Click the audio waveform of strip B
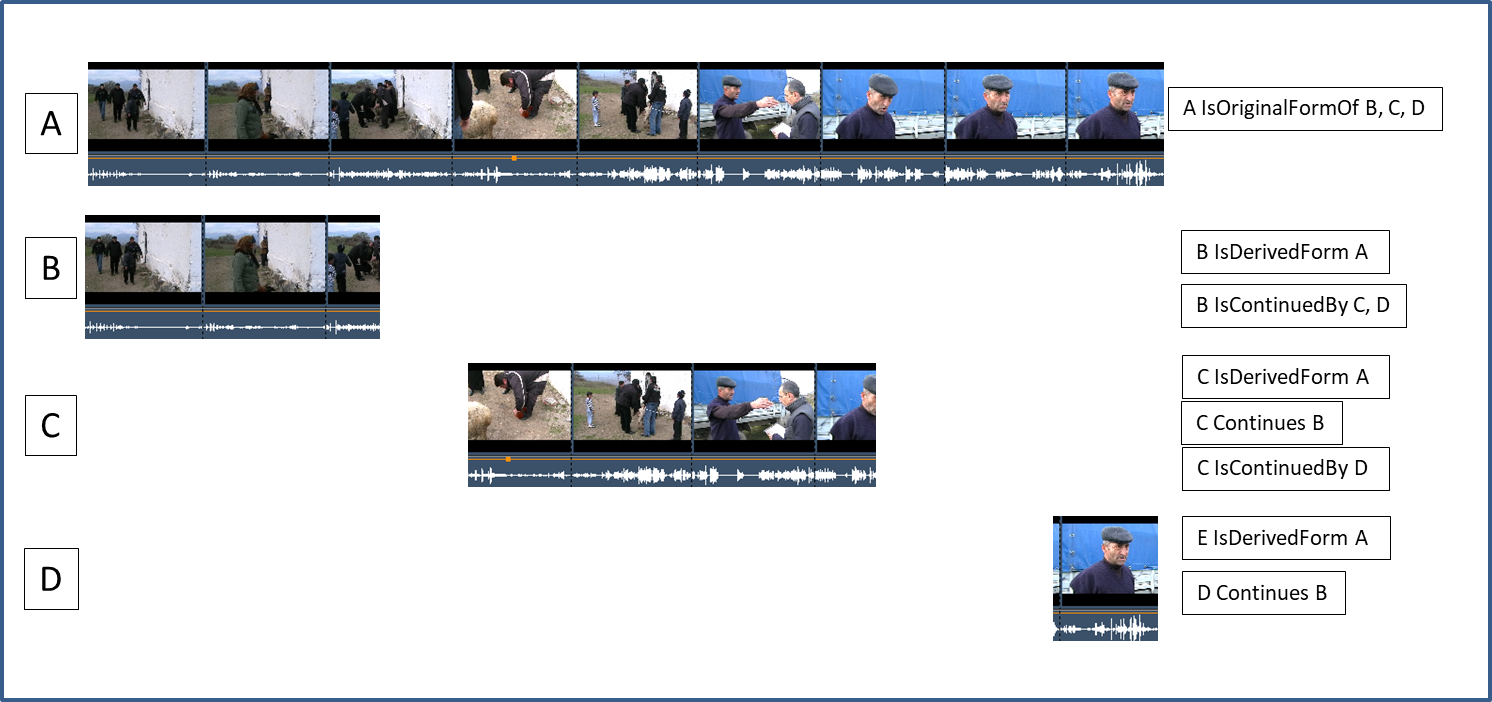This screenshot has height=702, width=1492. (x=232, y=327)
